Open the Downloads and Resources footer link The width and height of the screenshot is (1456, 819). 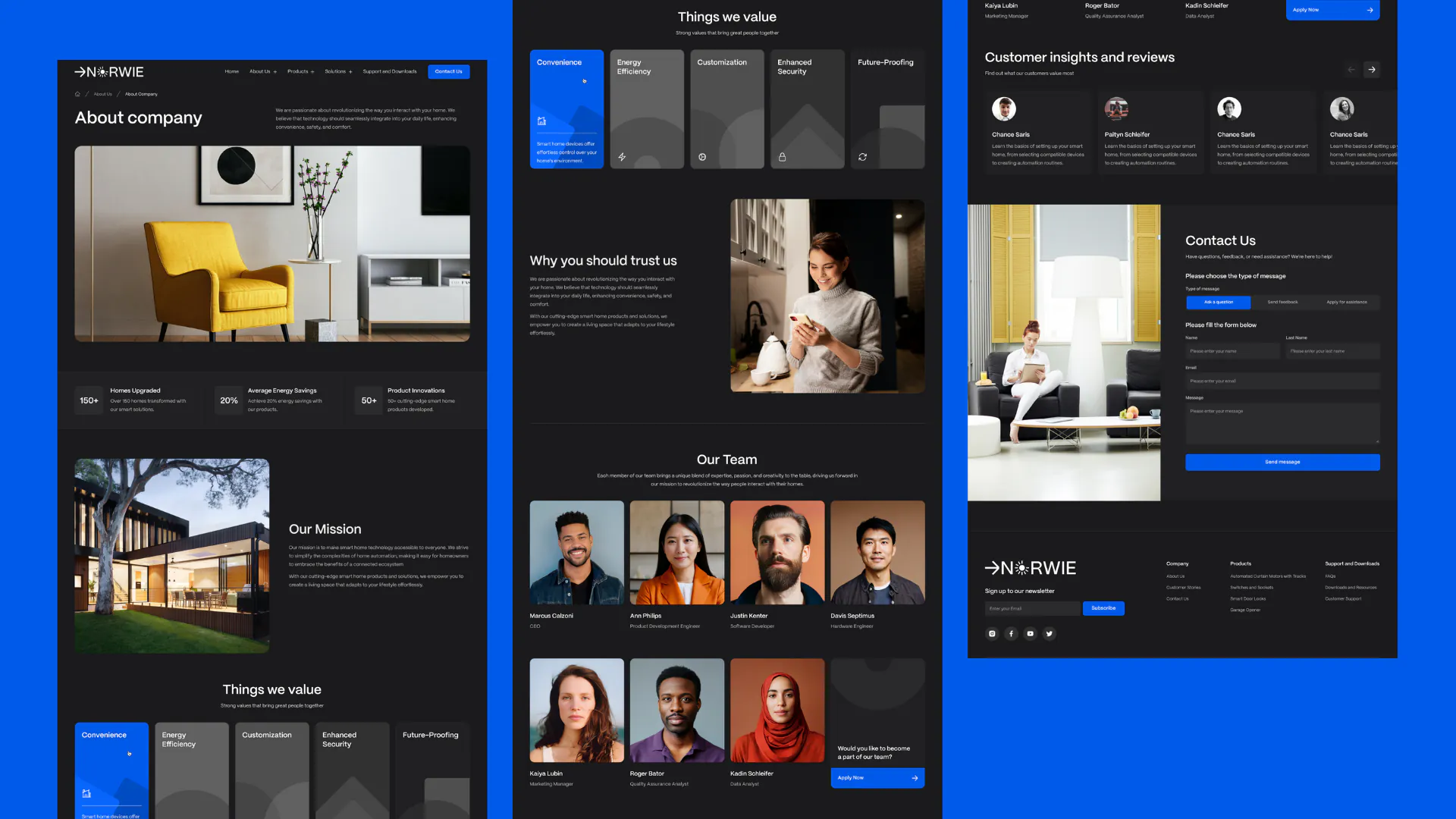(x=1351, y=588)
